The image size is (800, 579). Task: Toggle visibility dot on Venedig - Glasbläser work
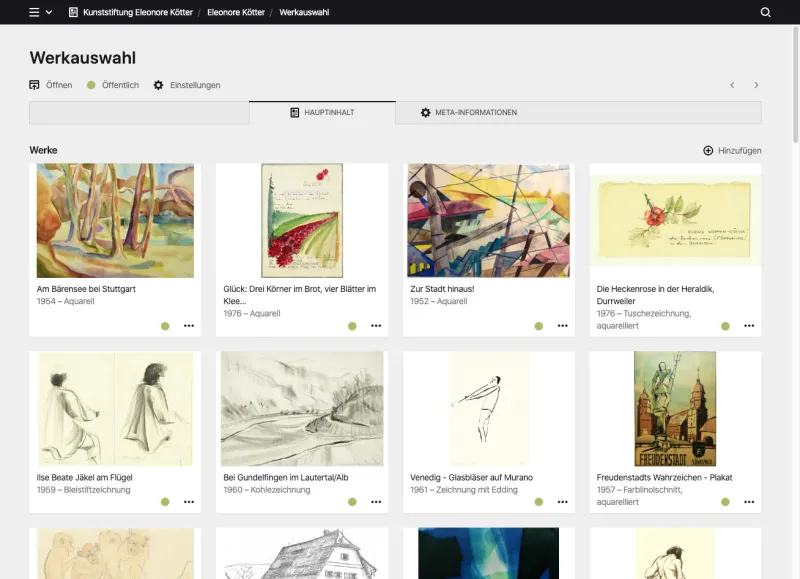pyautogui.click(x=537, y=501)
